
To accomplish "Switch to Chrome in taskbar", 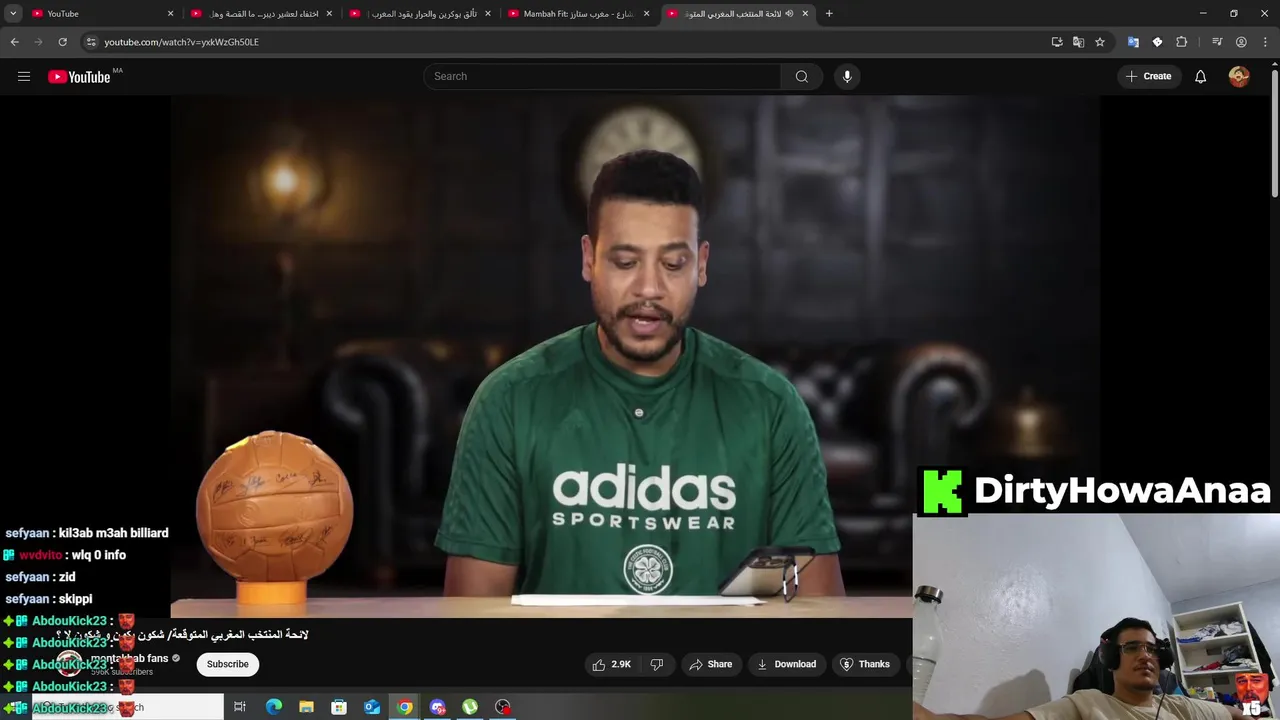I will point(404,707).
